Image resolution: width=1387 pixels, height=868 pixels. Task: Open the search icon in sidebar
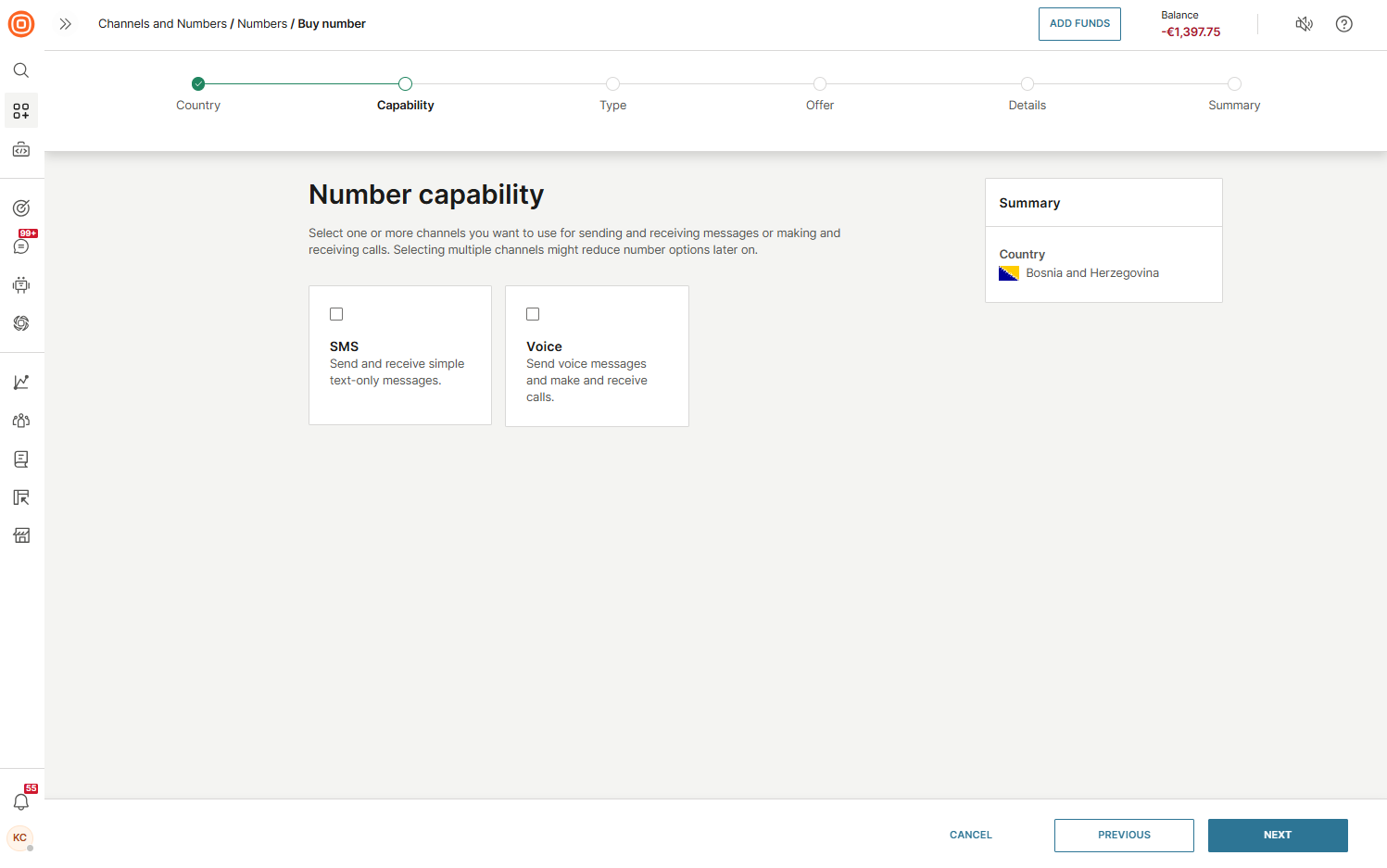coord(21,70)
